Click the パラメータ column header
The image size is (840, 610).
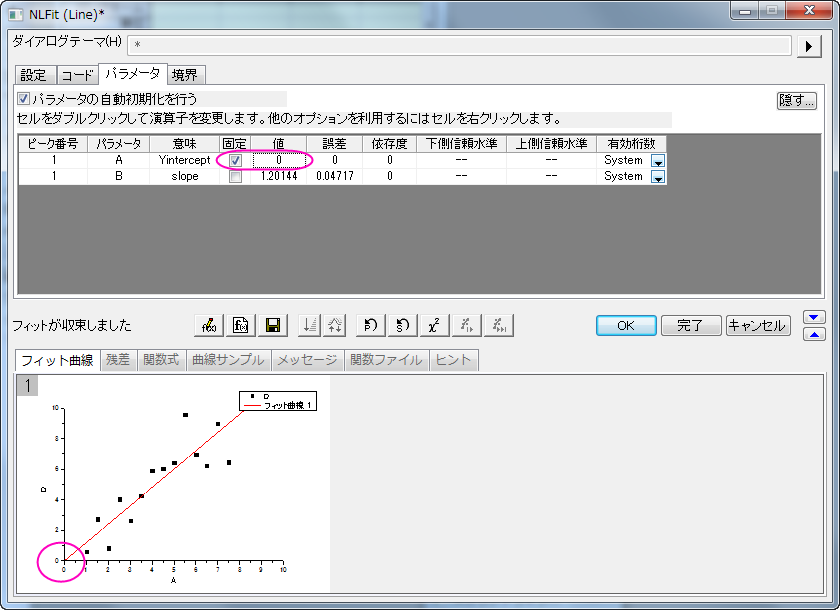(x=119, y=144)
